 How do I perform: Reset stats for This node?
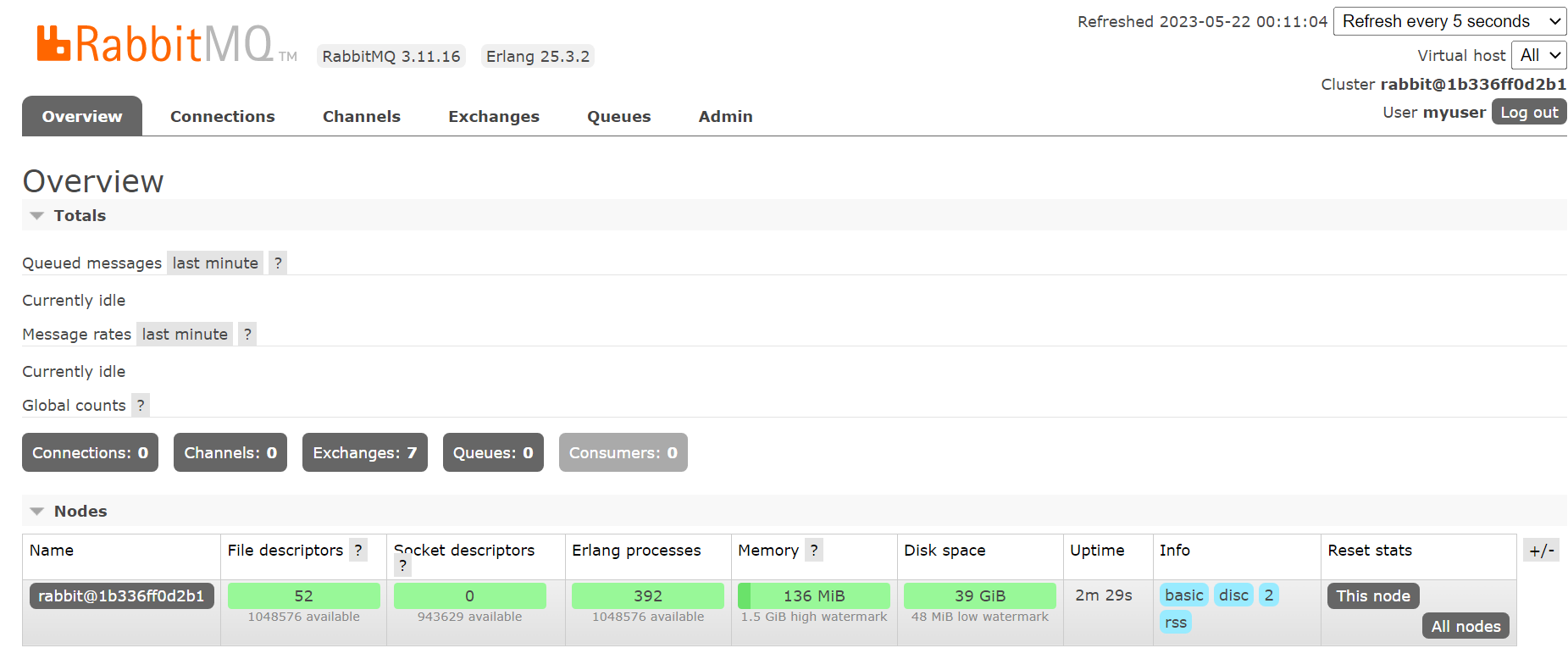(x=1373, y=595)
